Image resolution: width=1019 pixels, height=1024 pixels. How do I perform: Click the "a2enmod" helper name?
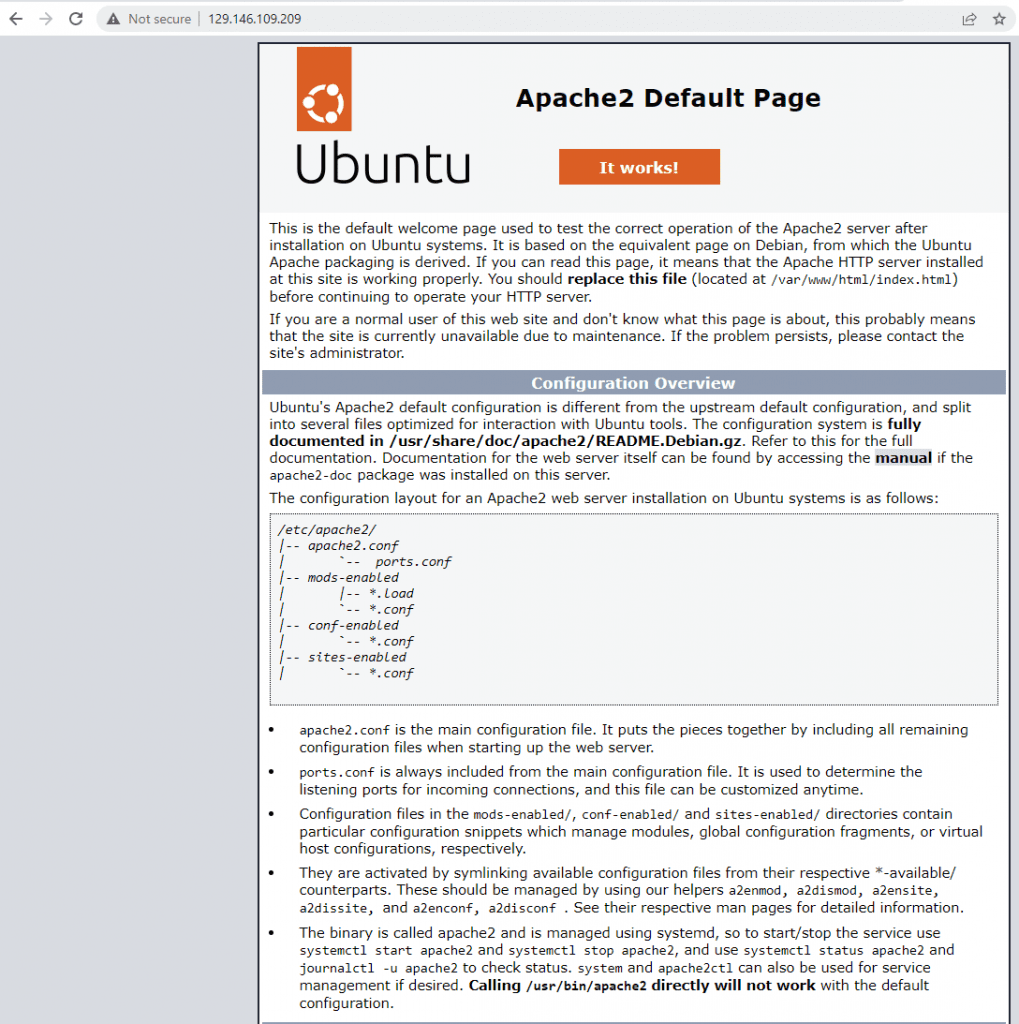pos(755,891)
